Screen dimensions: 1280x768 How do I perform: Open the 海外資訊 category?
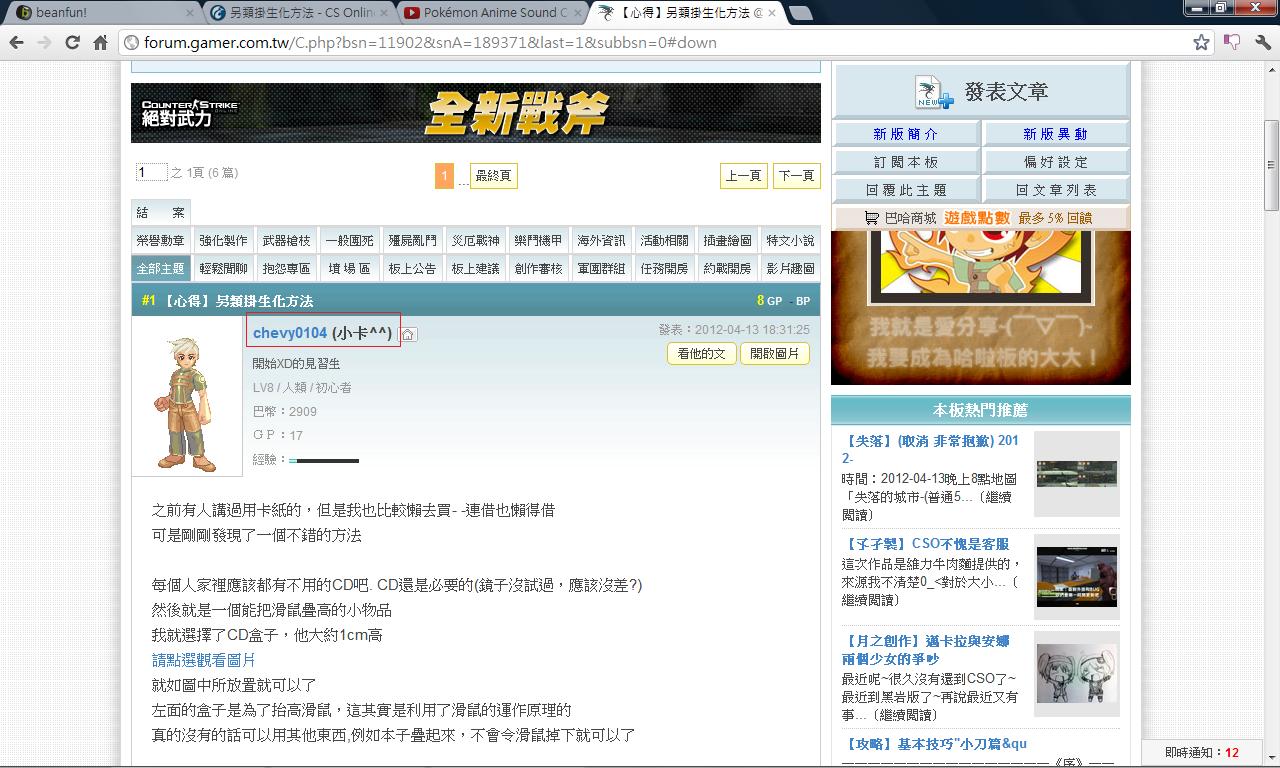coord(601,240)
